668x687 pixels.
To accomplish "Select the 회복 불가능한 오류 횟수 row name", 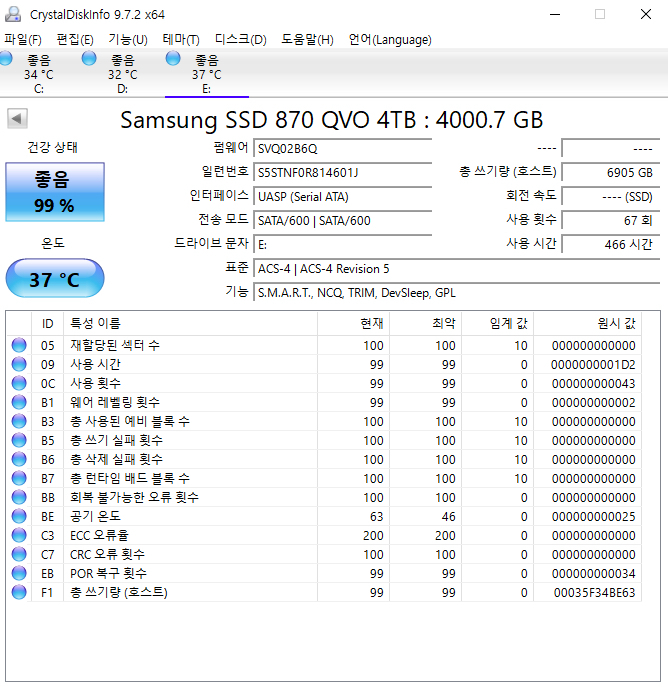I will [x=134, y=497].
